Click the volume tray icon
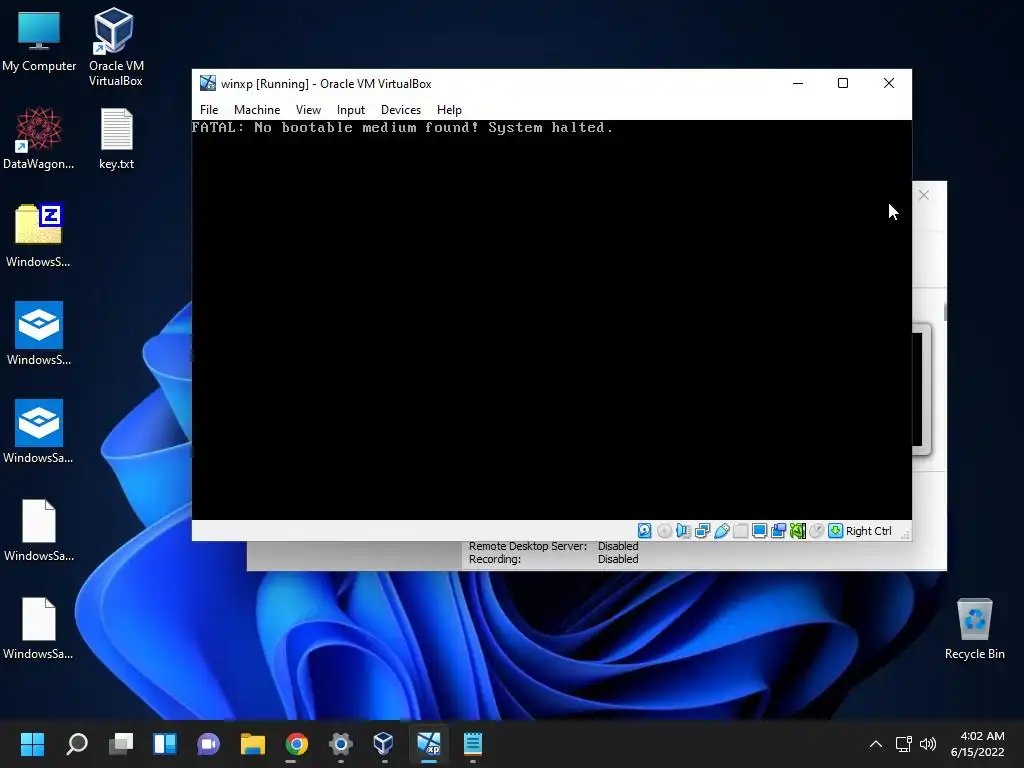Screen dimensions: 1024x768 927,744
